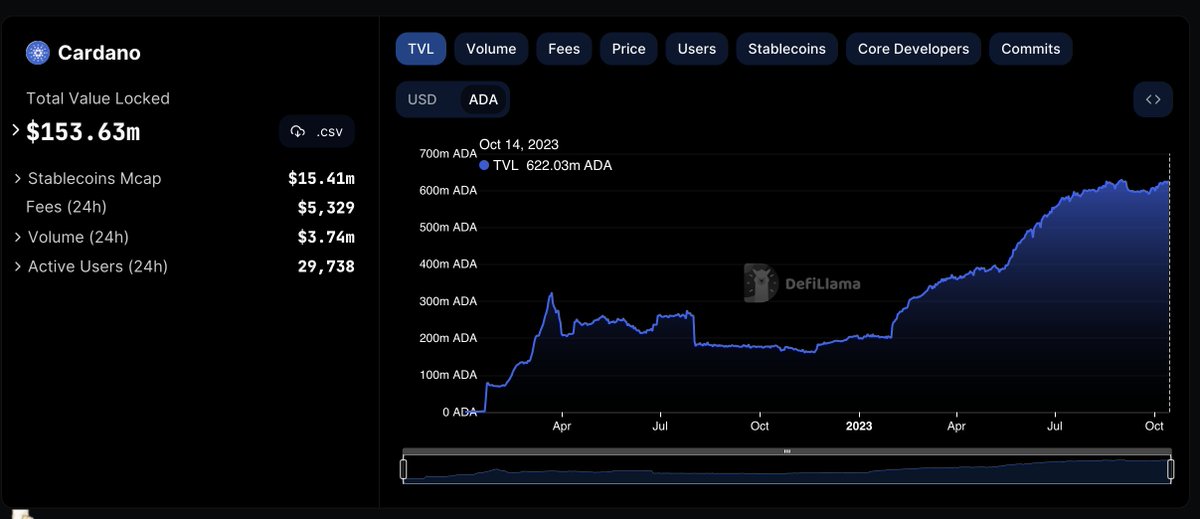Expand the Active Users (24h) row
The image size is (1200, 519).
click(18, 267)
